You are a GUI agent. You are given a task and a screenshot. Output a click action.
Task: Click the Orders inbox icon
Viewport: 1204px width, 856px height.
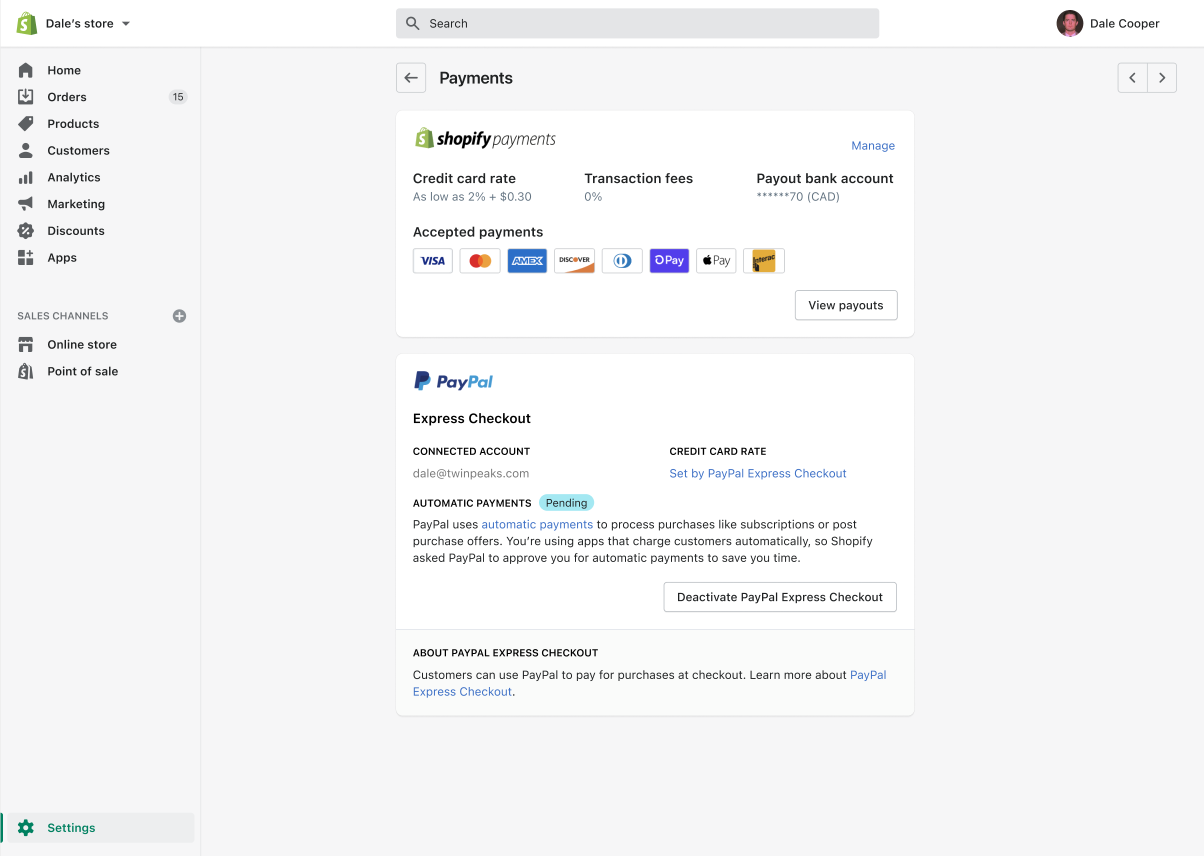pyautogui.click(x=26, y=97)
